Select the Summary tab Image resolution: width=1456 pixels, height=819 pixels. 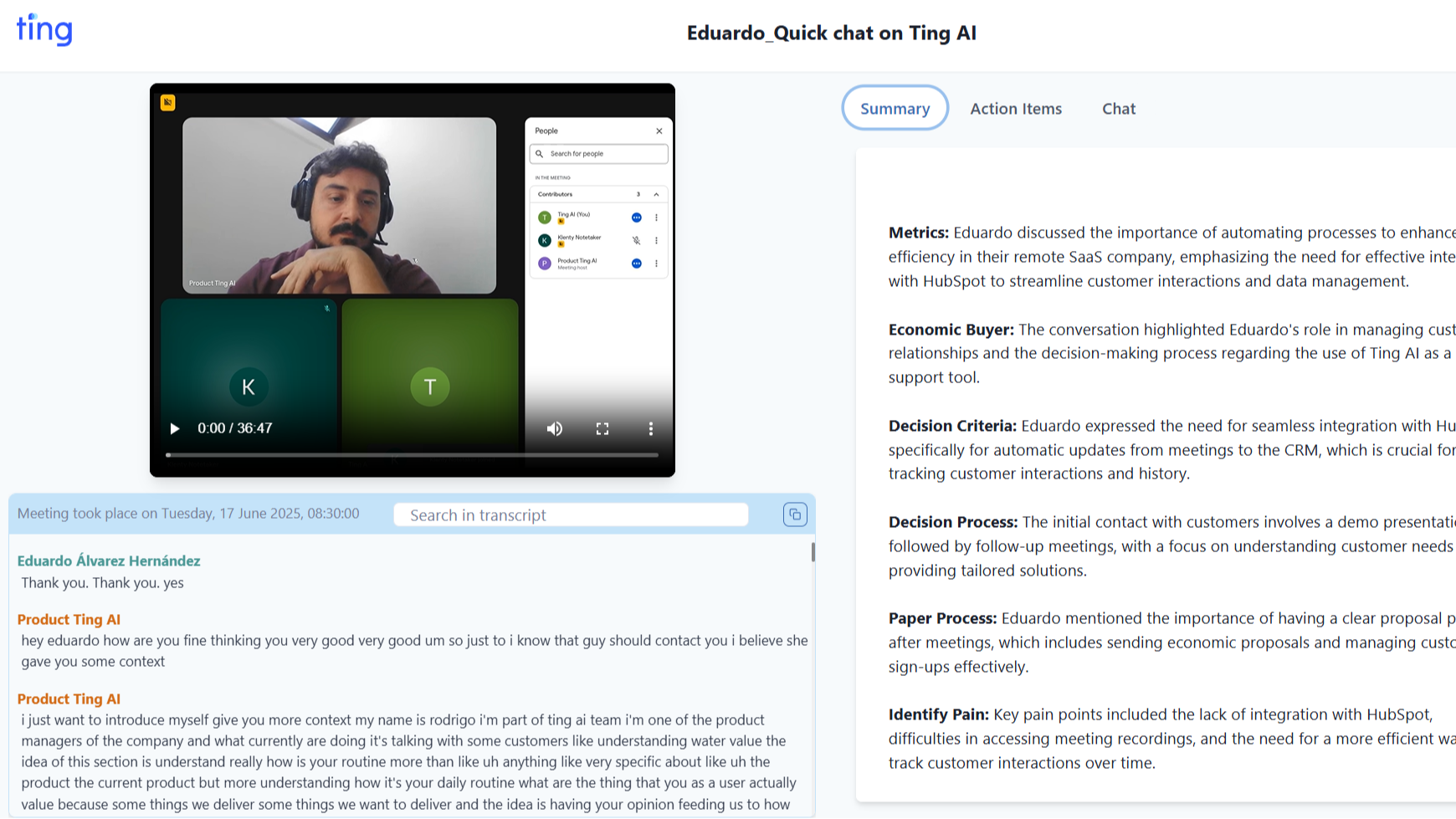895,109
